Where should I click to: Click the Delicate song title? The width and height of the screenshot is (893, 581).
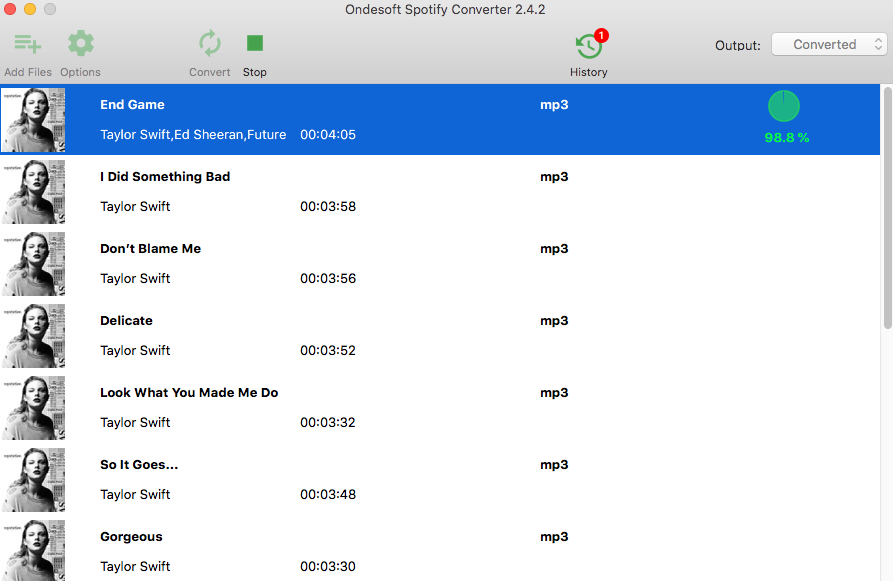point(126,321)
